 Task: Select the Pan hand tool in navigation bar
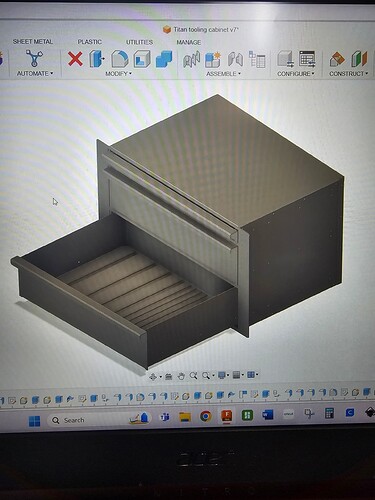click(181, 376)
